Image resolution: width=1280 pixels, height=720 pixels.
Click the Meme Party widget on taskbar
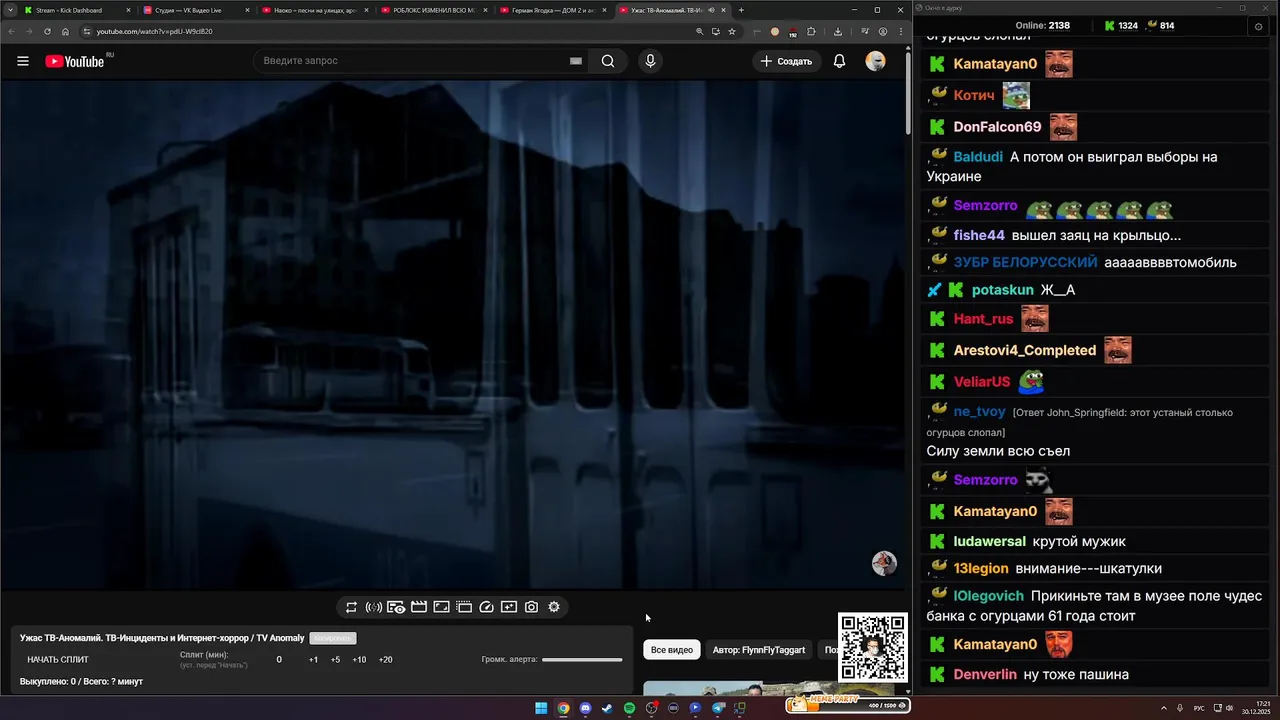[848, 705]
